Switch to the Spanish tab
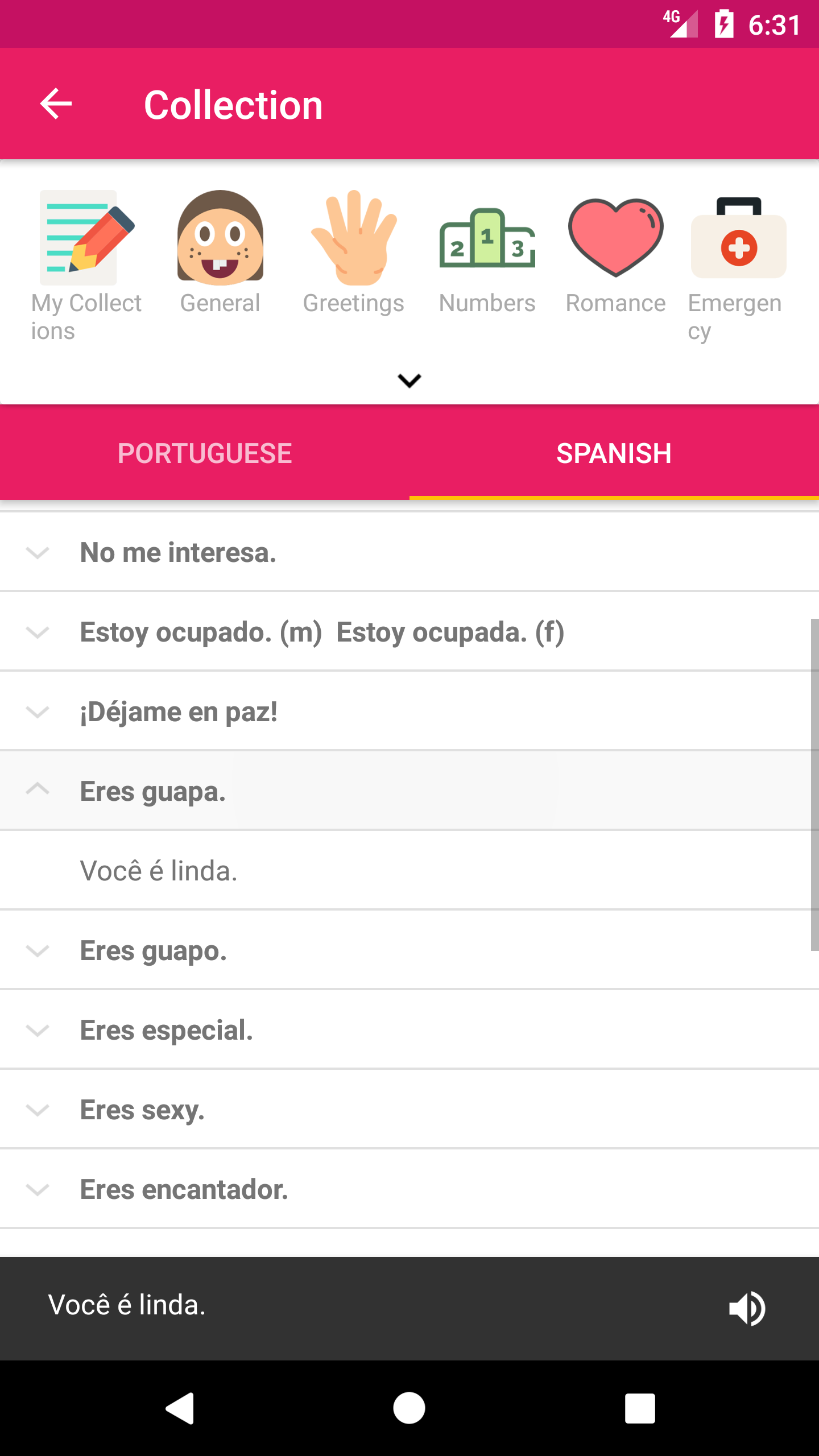819x1456 pixels. point(614,453)
